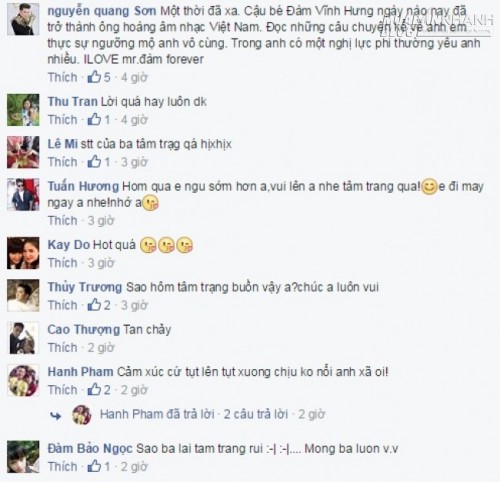Like Tuấn Hương's comment via Thích
Screen dimensions: 500x482
point(63,220)
